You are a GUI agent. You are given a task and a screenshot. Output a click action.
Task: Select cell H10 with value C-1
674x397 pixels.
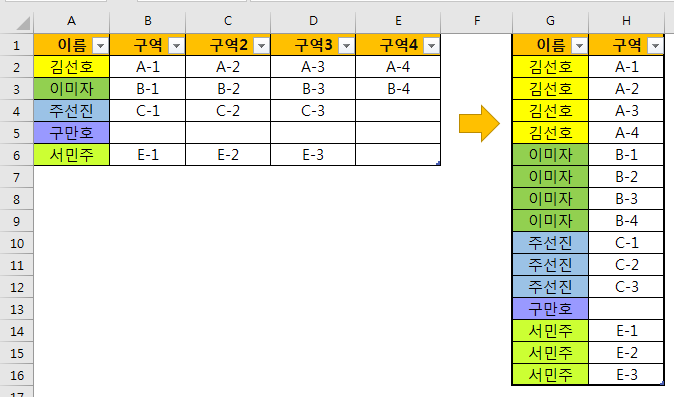click(626, 243)
